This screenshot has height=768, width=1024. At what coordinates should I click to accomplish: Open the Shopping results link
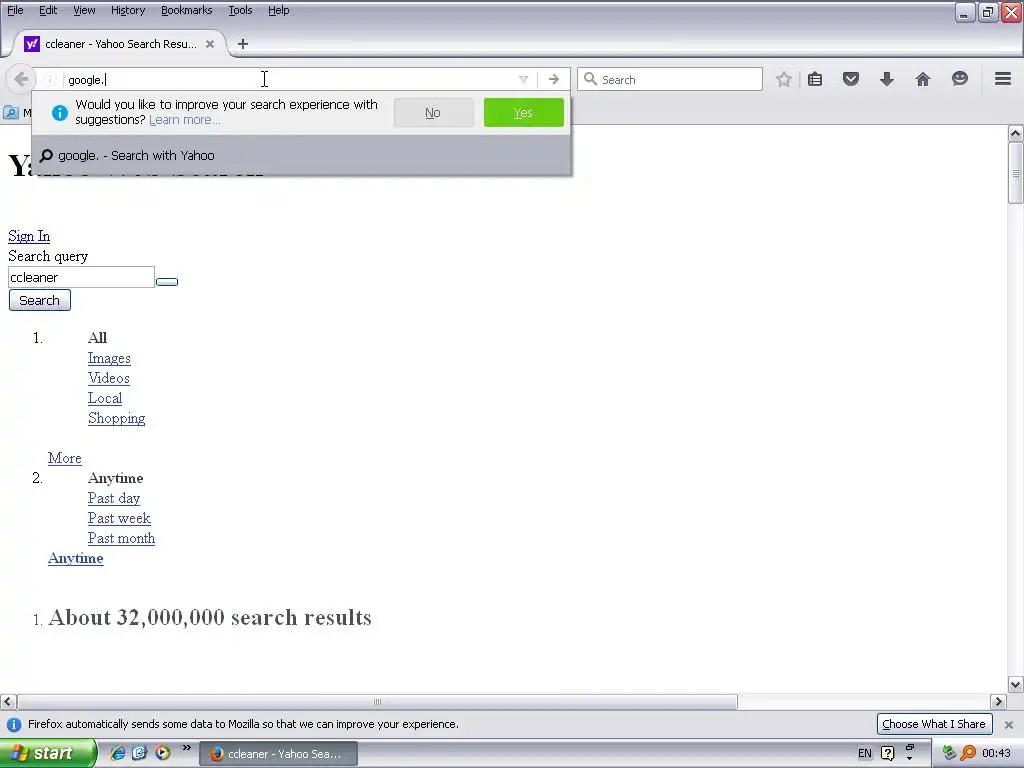[116, 418]
